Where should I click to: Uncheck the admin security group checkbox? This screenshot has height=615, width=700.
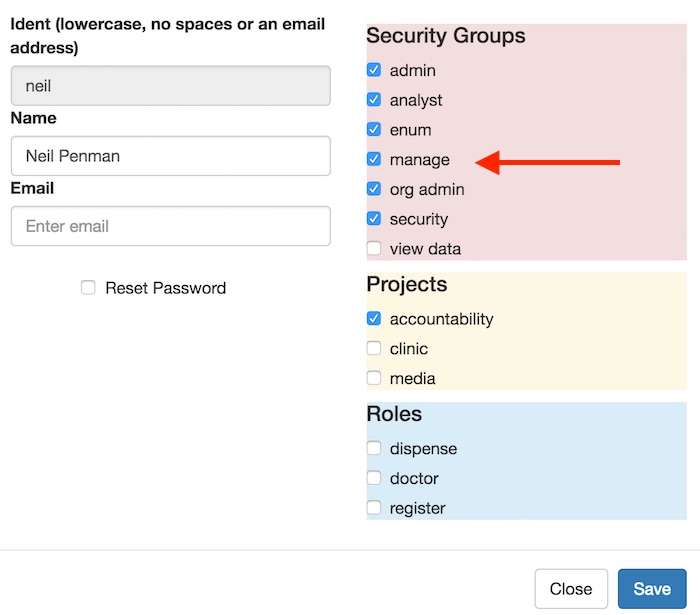point(374,70)
